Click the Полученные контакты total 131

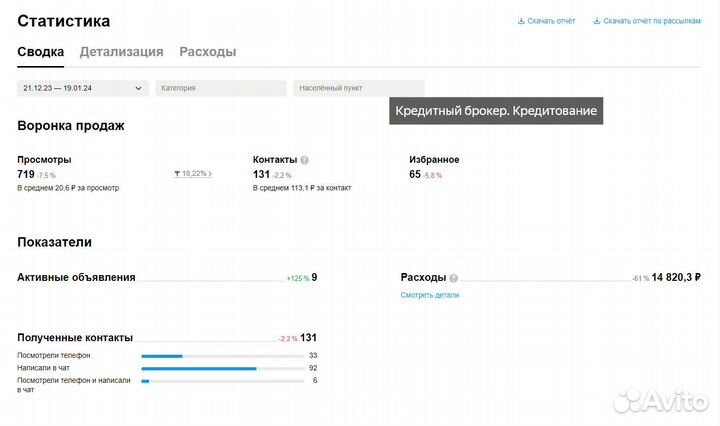[308, 337]
